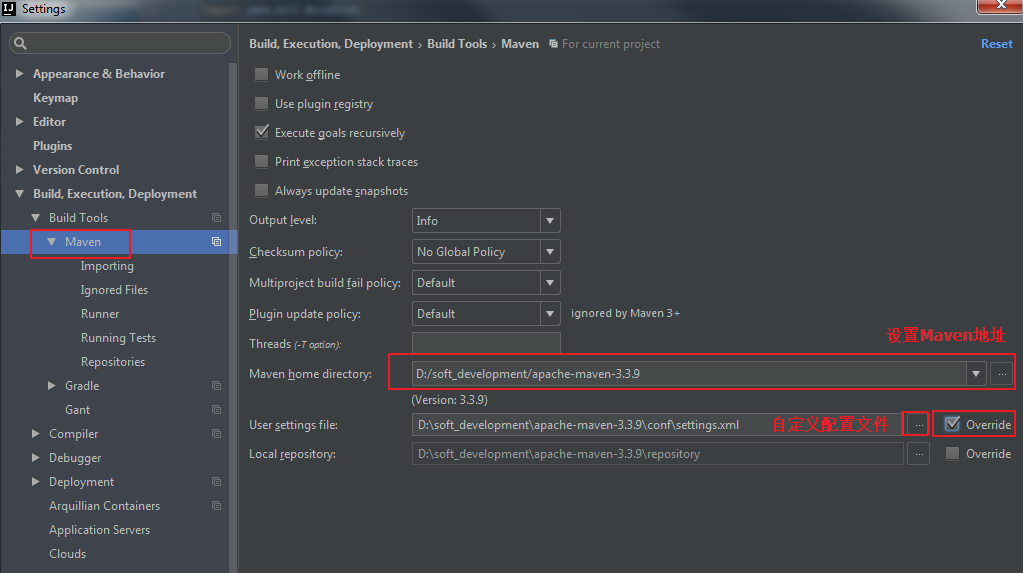The height and width of the screenshot is (573, 1023).
Task: Open Maven Importing settings
Action: [x=107, y=266]
